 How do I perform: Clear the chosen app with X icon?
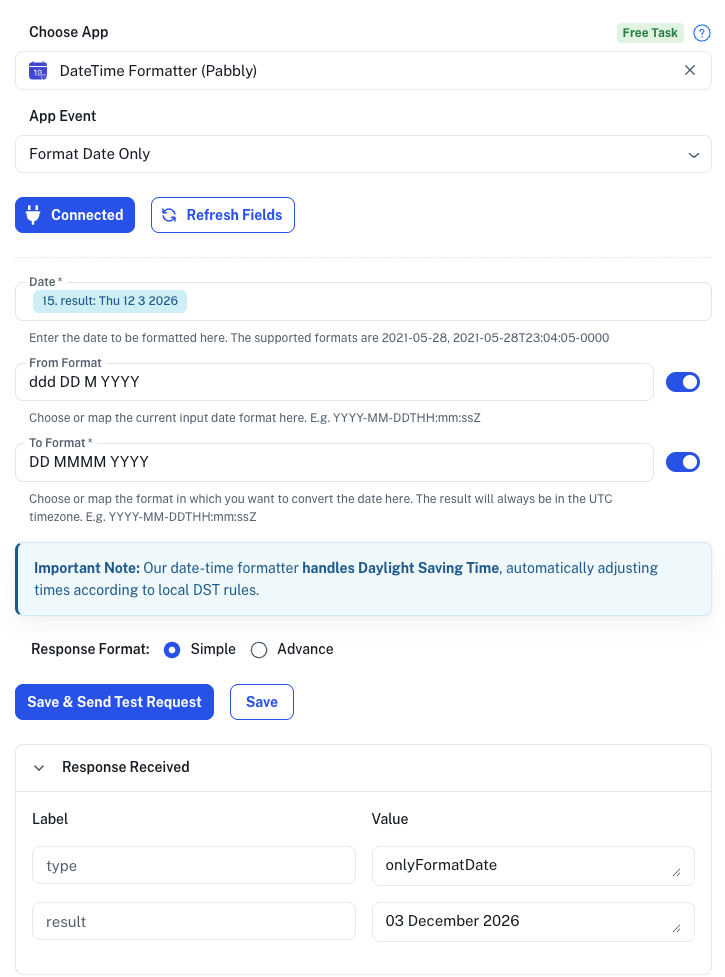[x=690, y=70]
